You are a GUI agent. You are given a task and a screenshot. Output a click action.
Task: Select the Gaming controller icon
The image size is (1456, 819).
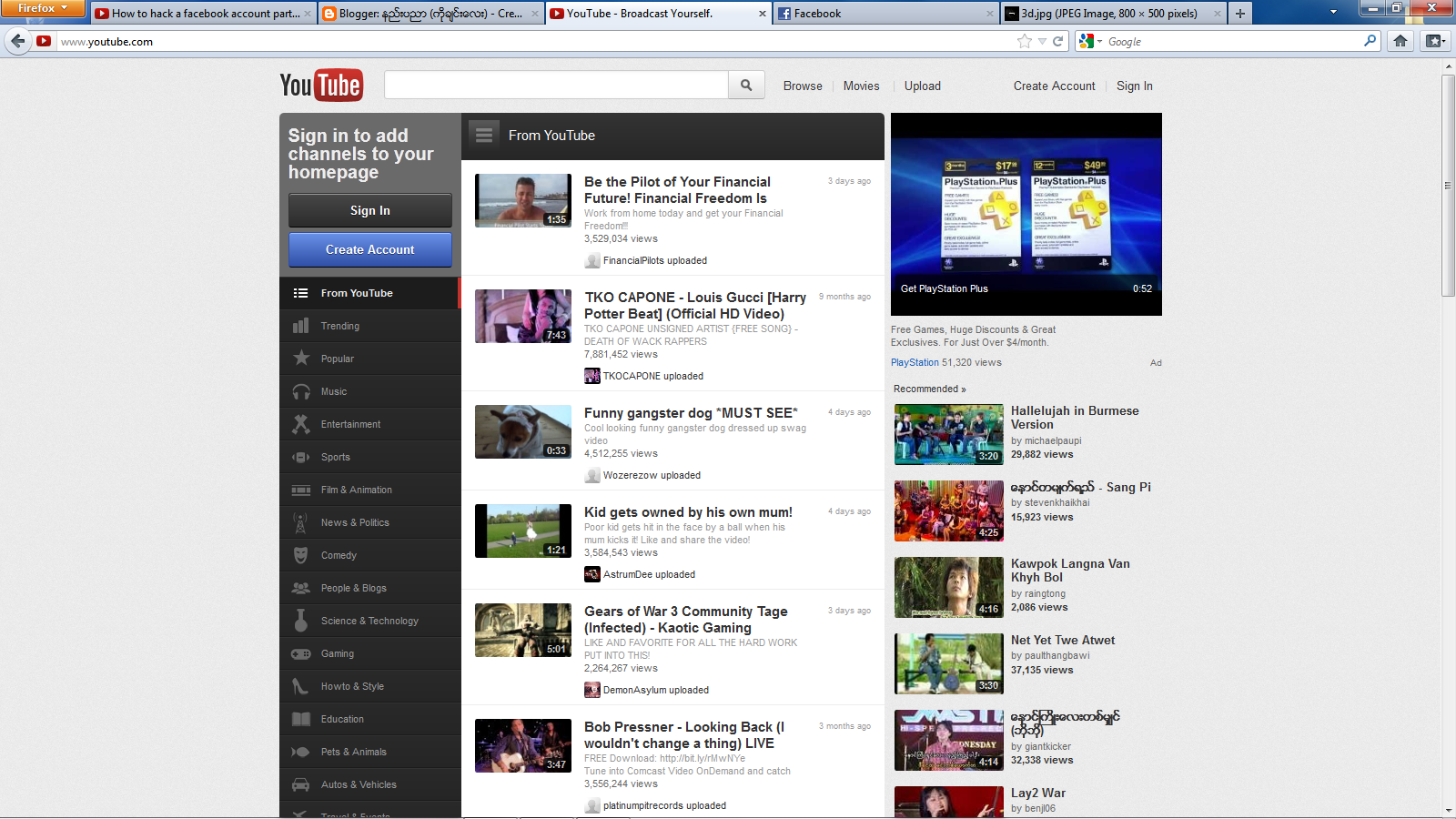(x=300, y=653)
